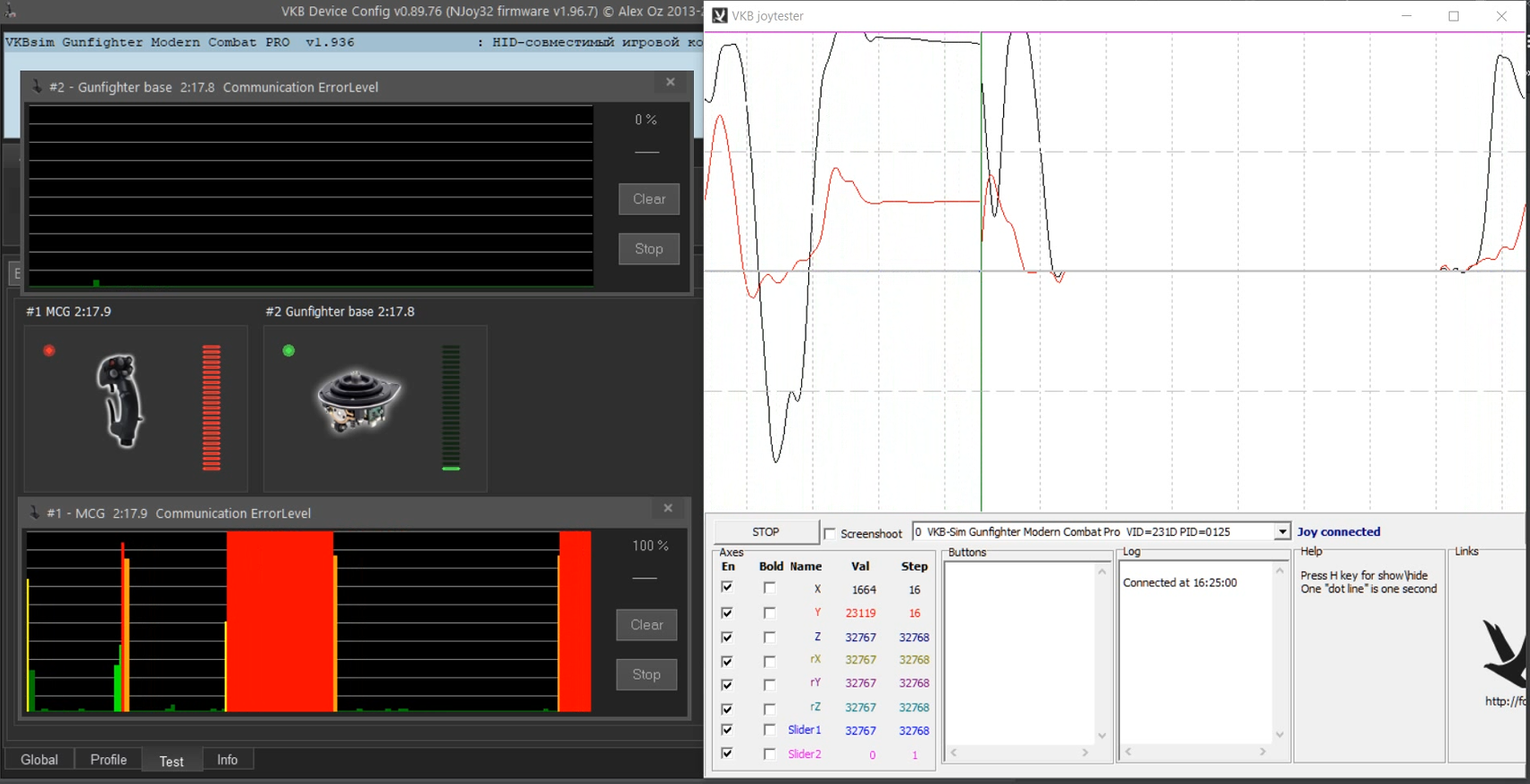
Task: Click the red error level bar of #1 MCG
Action: pos(212,407)
